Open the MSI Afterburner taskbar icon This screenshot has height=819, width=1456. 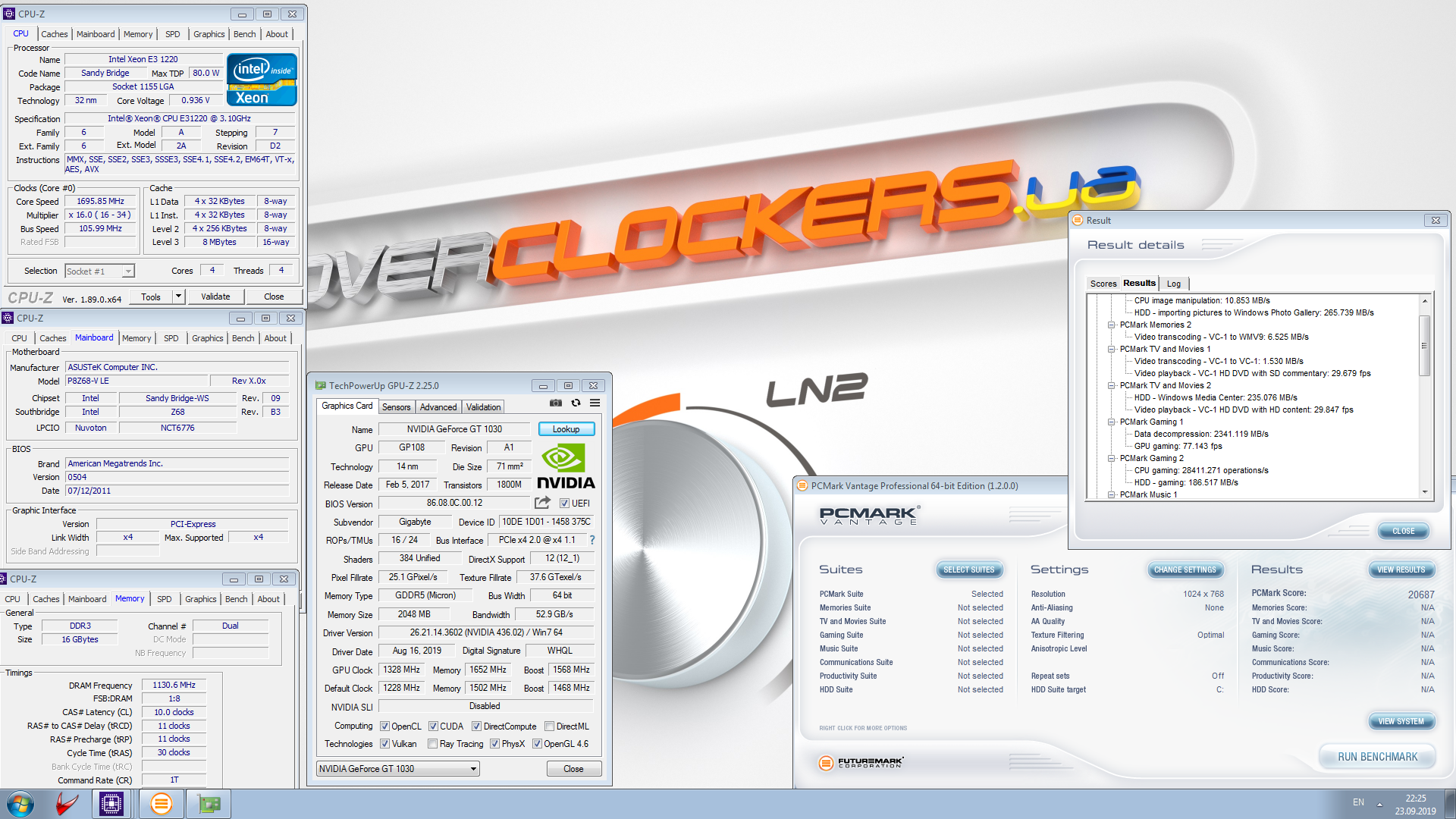point(67,804)
